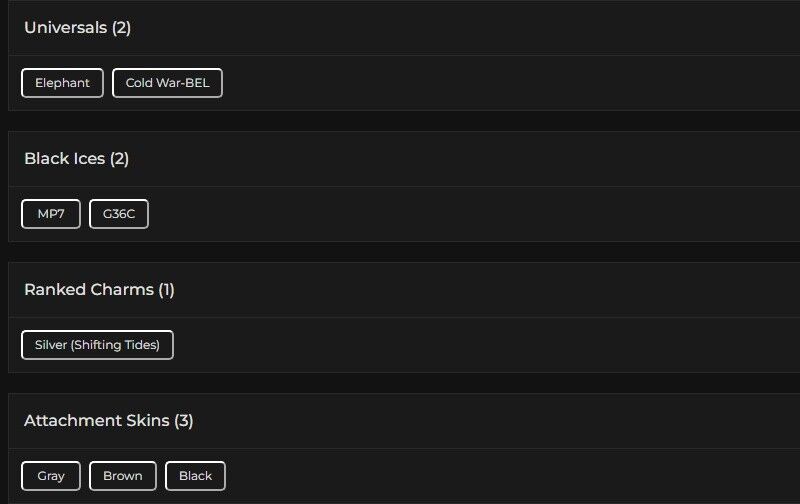Click the (2) count beside Universals
Image resolution: width=800 pixels, height=504 pixels.
(x=121, y=27)
